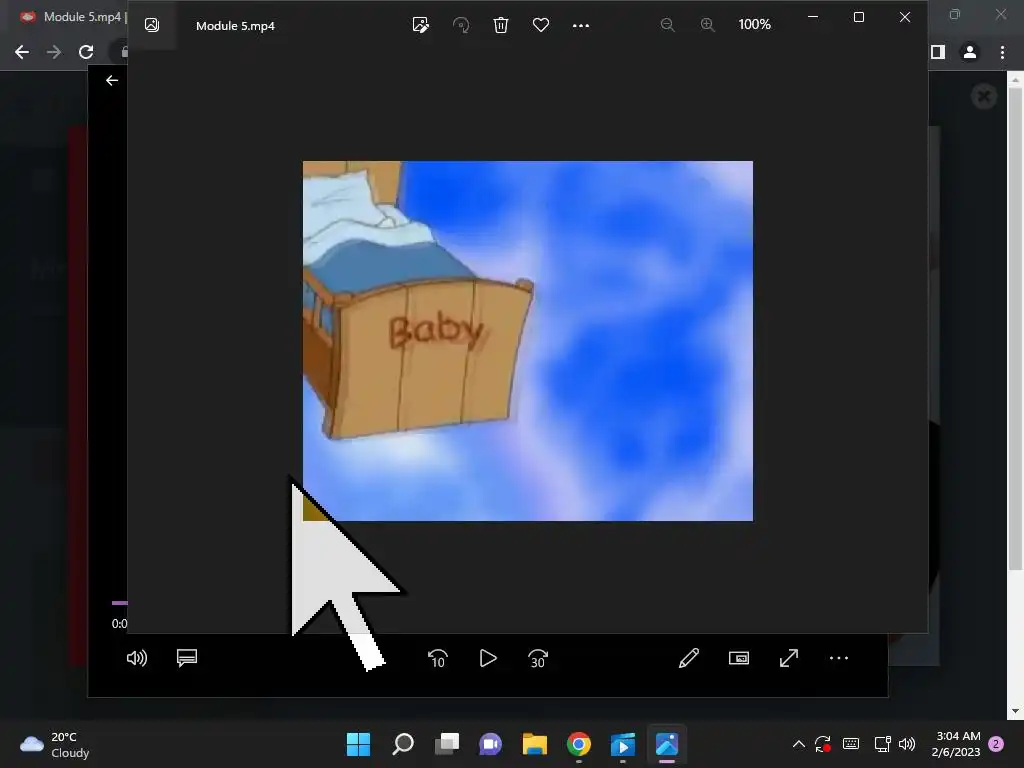Open the Chrome three-dot menu
This screenshot has width=1024, height=768.
1002,52
